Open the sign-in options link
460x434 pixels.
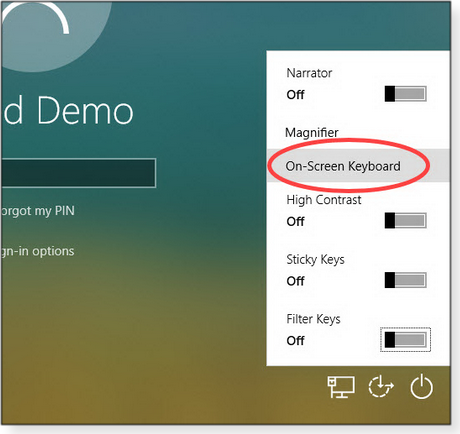[x=37, y=251]
